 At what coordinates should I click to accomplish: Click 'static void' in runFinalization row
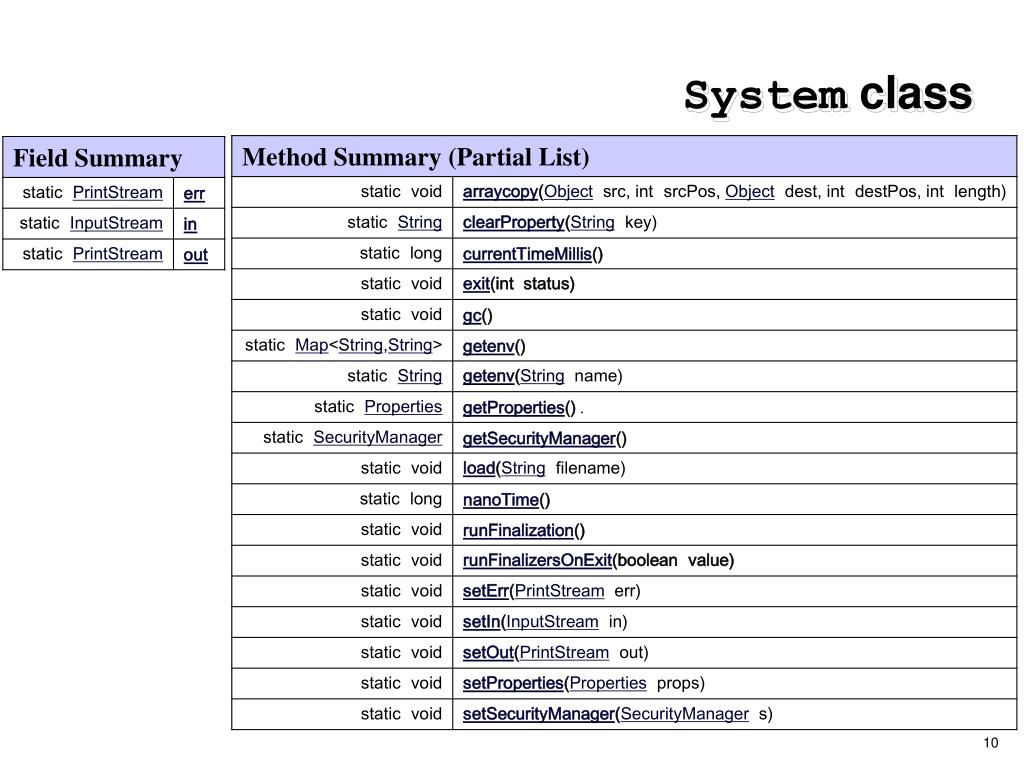point(402,530)
